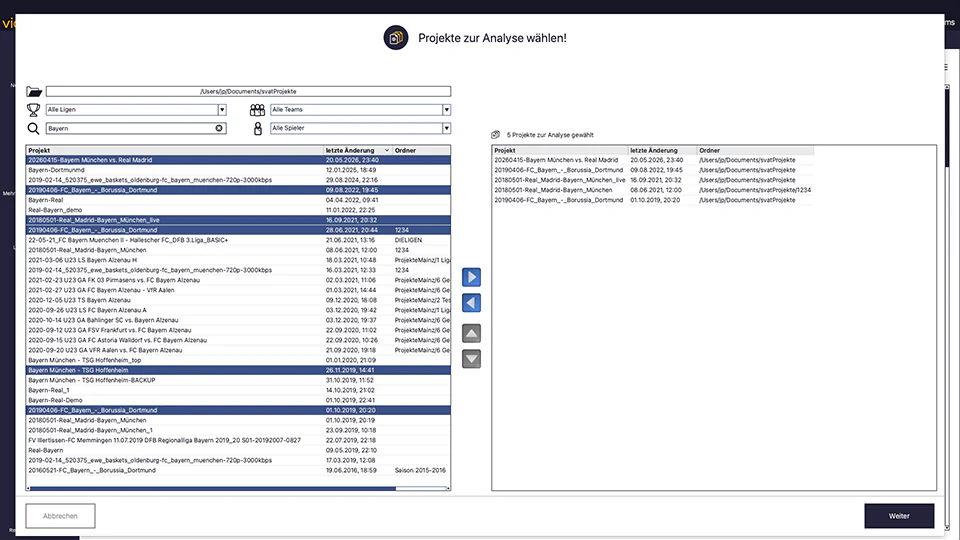Image resolution: width=960 pixels, height=540 pixels.
Task: Add selected projects with the right arrow
Action: pos(471,277)
